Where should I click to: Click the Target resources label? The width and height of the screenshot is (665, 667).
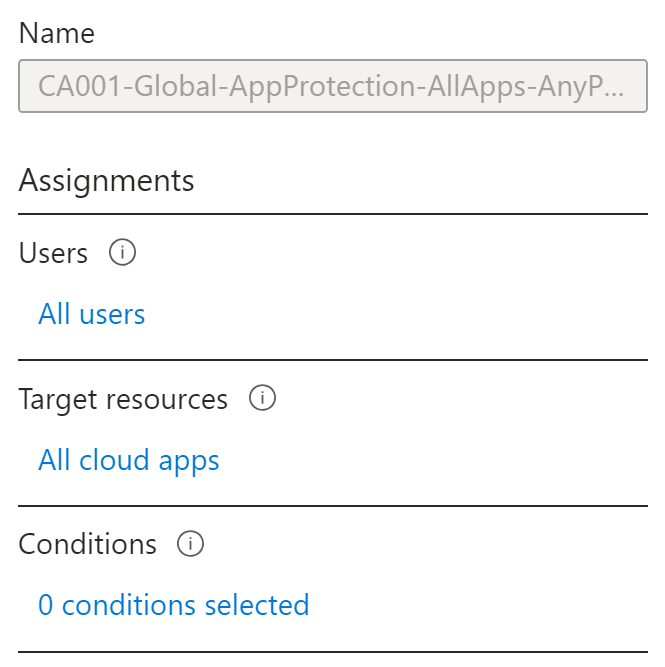(123, 399)
